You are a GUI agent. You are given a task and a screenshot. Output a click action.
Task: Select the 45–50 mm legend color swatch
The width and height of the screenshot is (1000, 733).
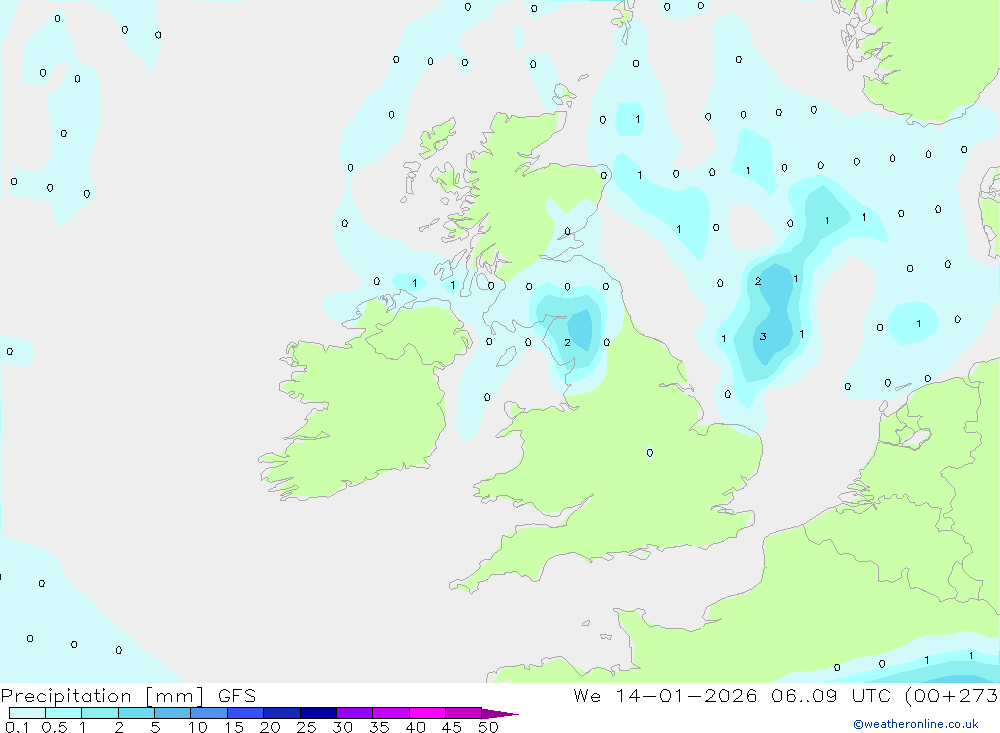(463, 713)
